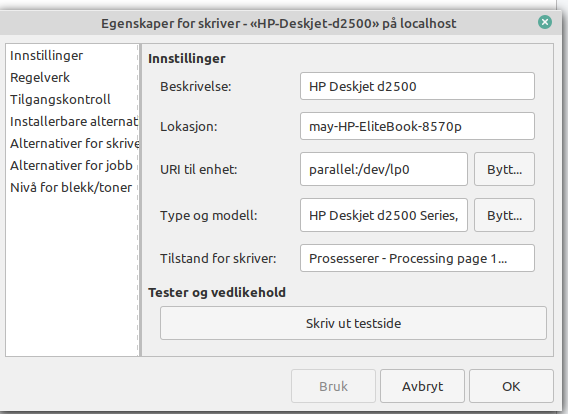Viewport: 568px width, 414px height.
Task: Click the Avbryt button
Action: coord(422,386)
